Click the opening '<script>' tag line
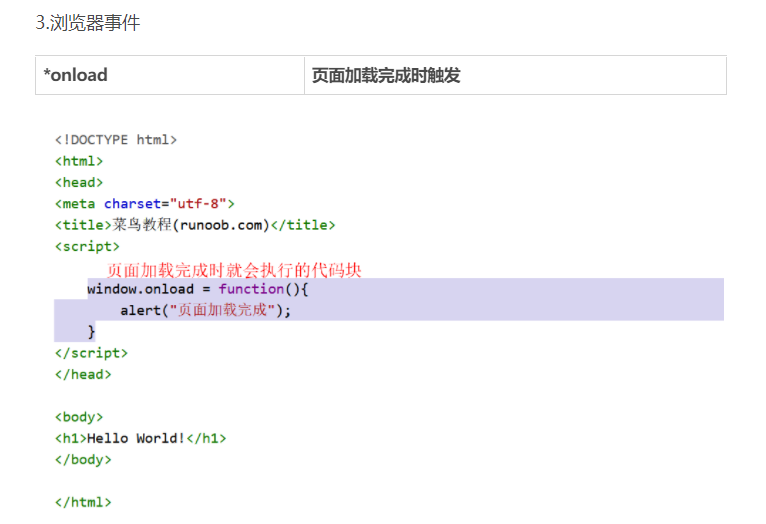Viewport: 766px width, 524px height. point(87,247)
